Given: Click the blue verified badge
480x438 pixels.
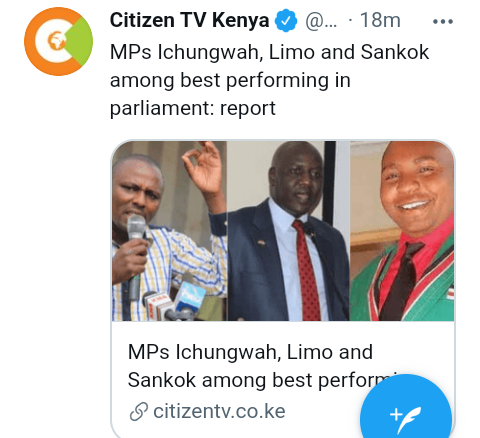Looking at the screenshot, I should (x=286, y=21).
